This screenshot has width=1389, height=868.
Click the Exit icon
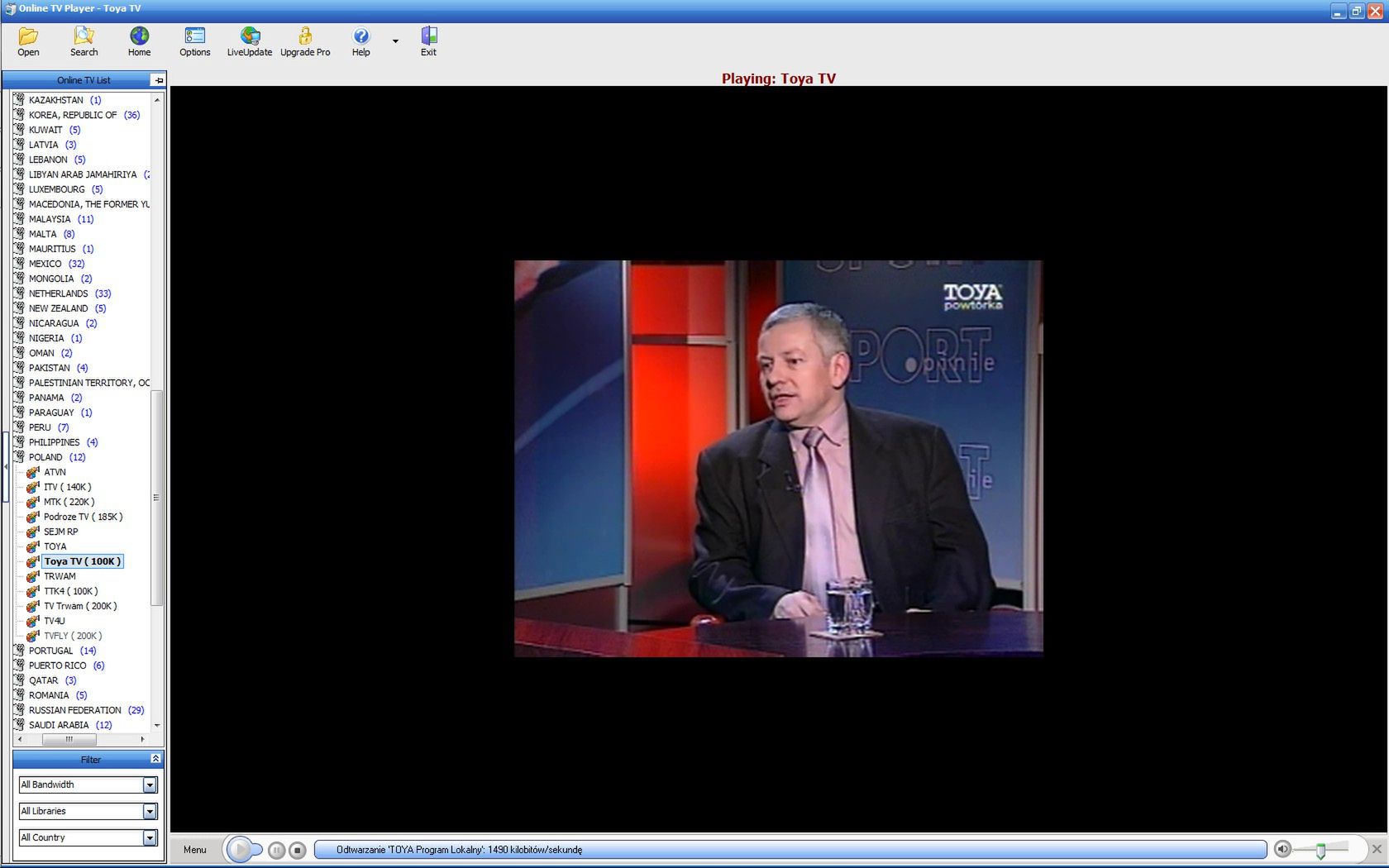coord(428,41)
